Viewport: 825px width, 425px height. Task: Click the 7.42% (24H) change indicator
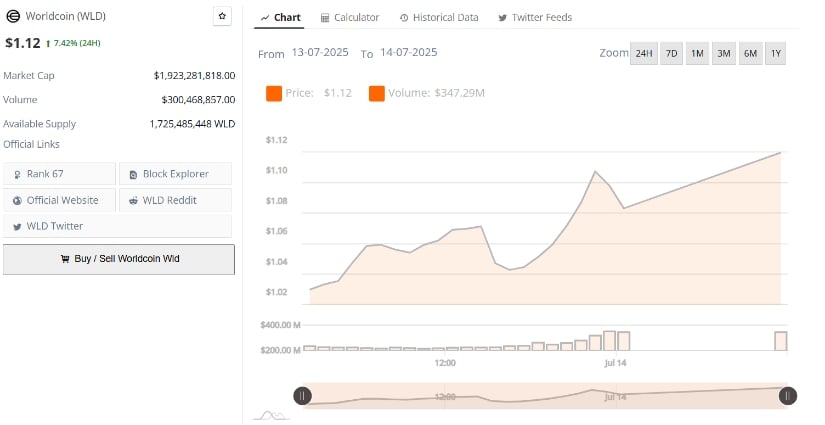(x=73, y=43)
